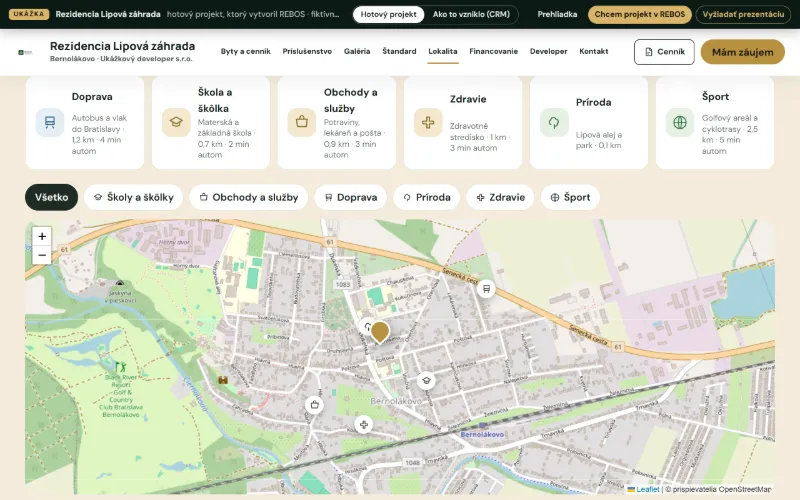Click the cross icon in Zdravie card
Screen dimensions: 800x500
(x=428, y=122)
